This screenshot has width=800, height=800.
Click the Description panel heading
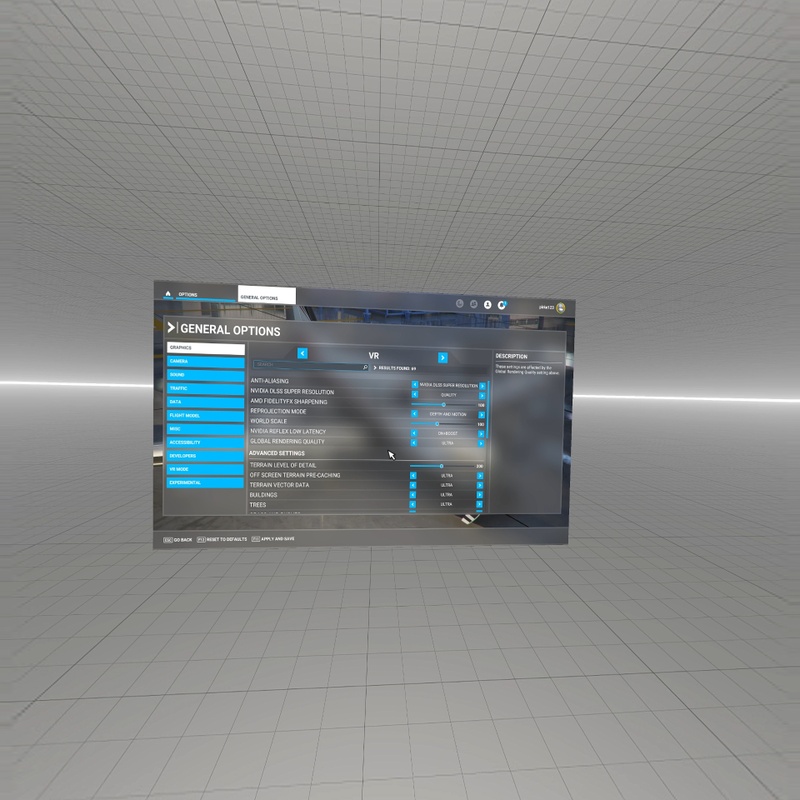[511, 356]
